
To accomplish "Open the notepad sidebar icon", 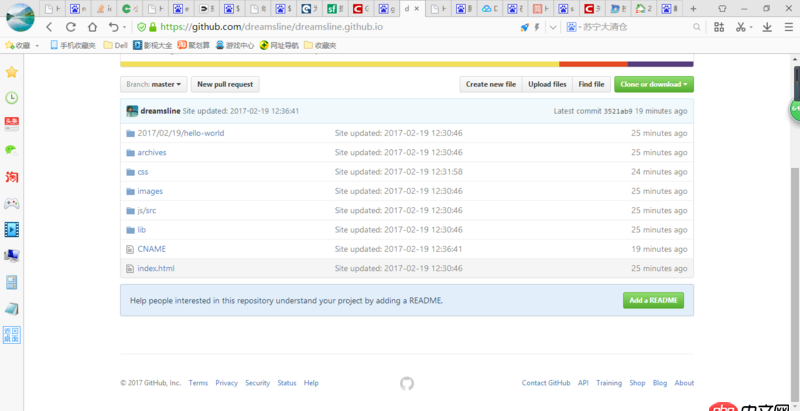I will (x=12, y=309).
